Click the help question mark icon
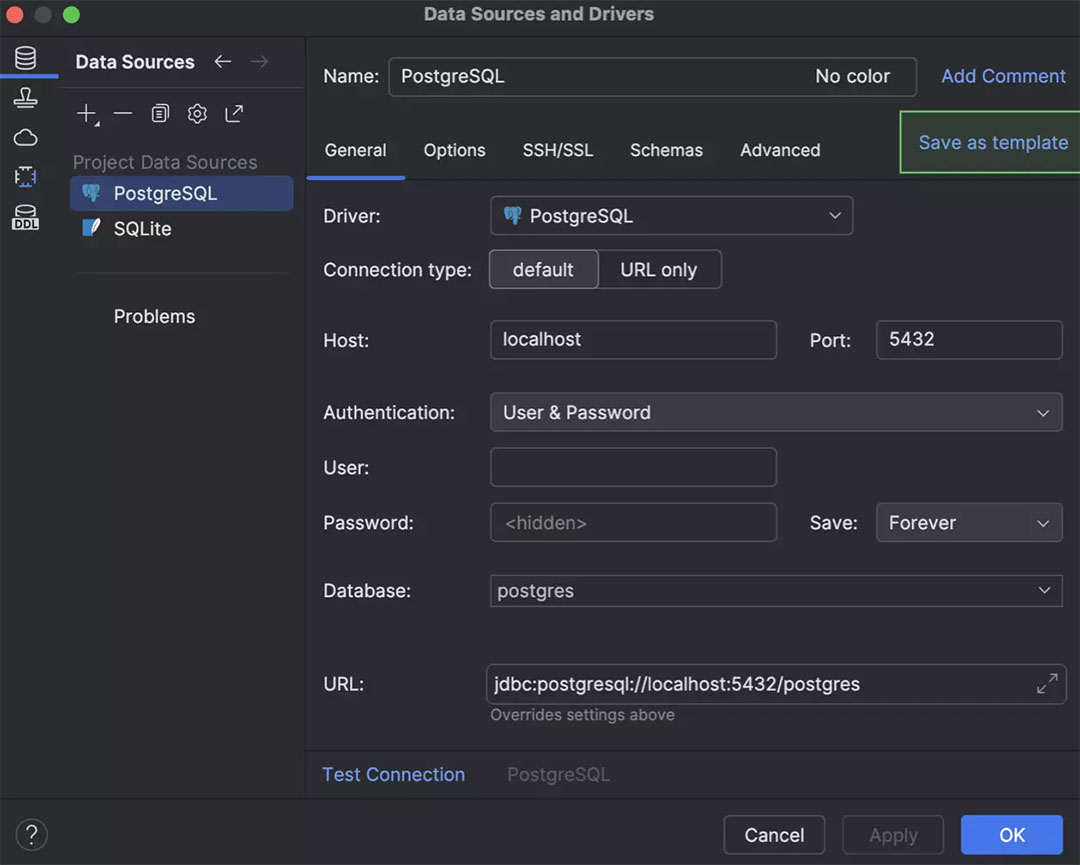The width and height of the screenshot is (1080, 865). pyautogui.click(x=31, y=834)
